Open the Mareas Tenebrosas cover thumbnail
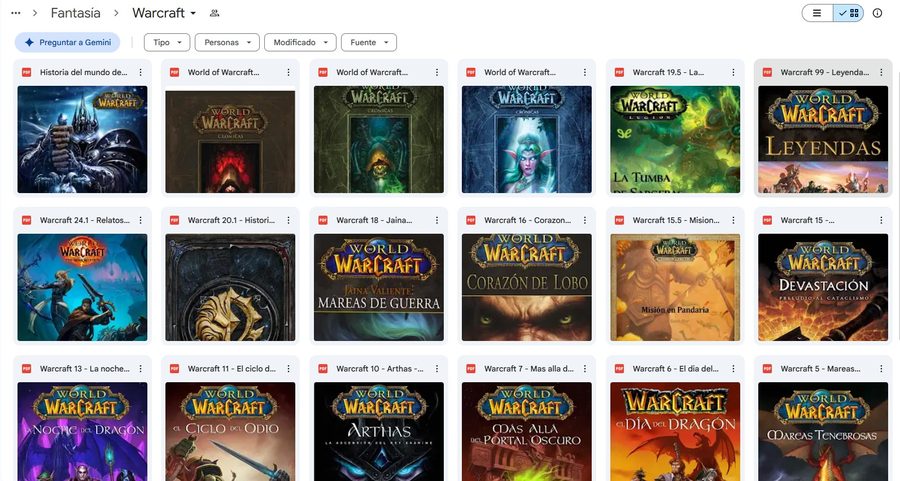The image size is (900, 481). pyautogui.click(x=823, y=432)
